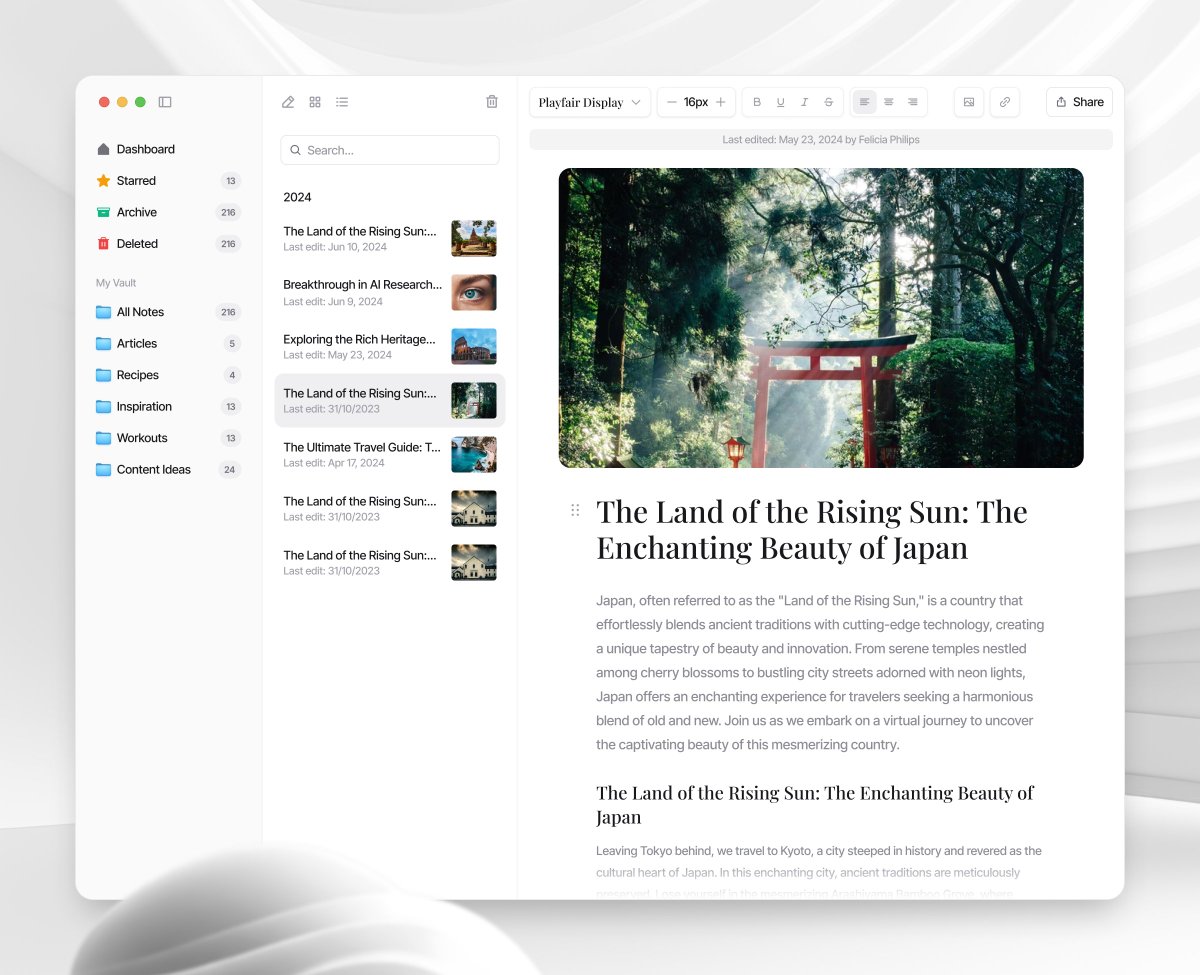Delete note using trash icon
Image resolution: width=1200 pixels, height=975 pixels.
click(492, 102)
